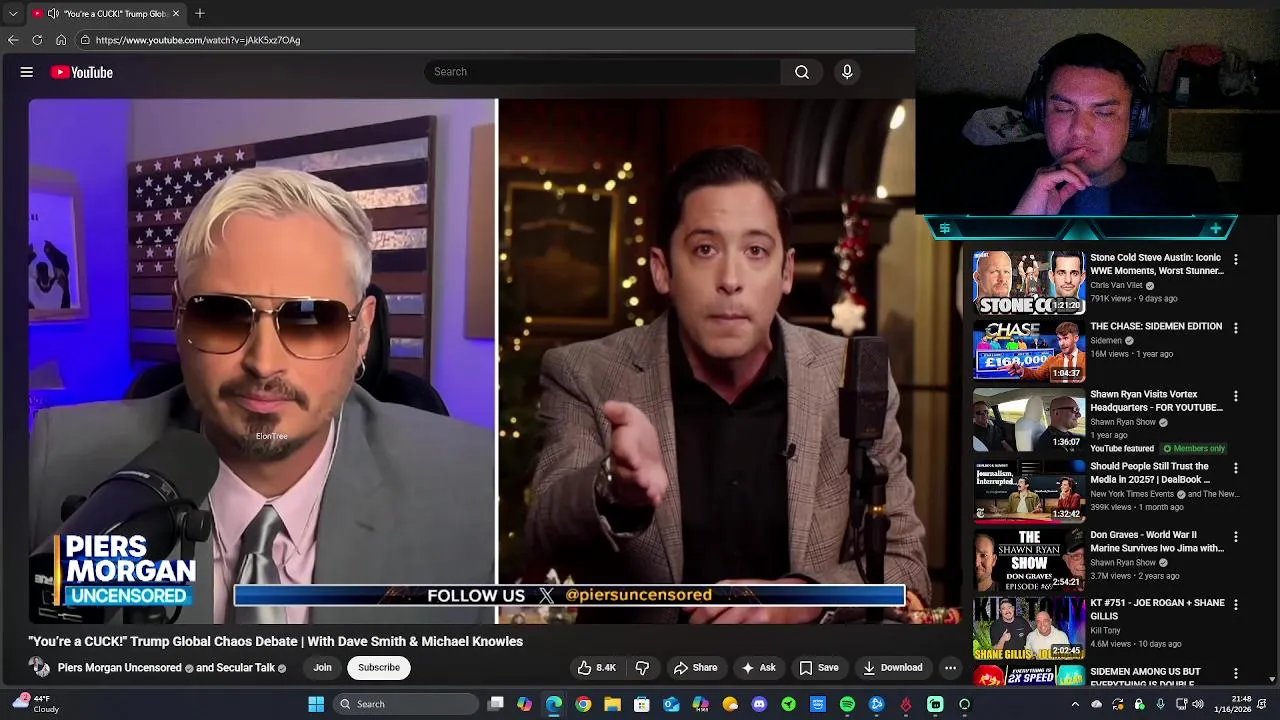Open options for Don Graves World War II video
The height and width of the screenshot is (720, 1280).
tap(1236, 537)
